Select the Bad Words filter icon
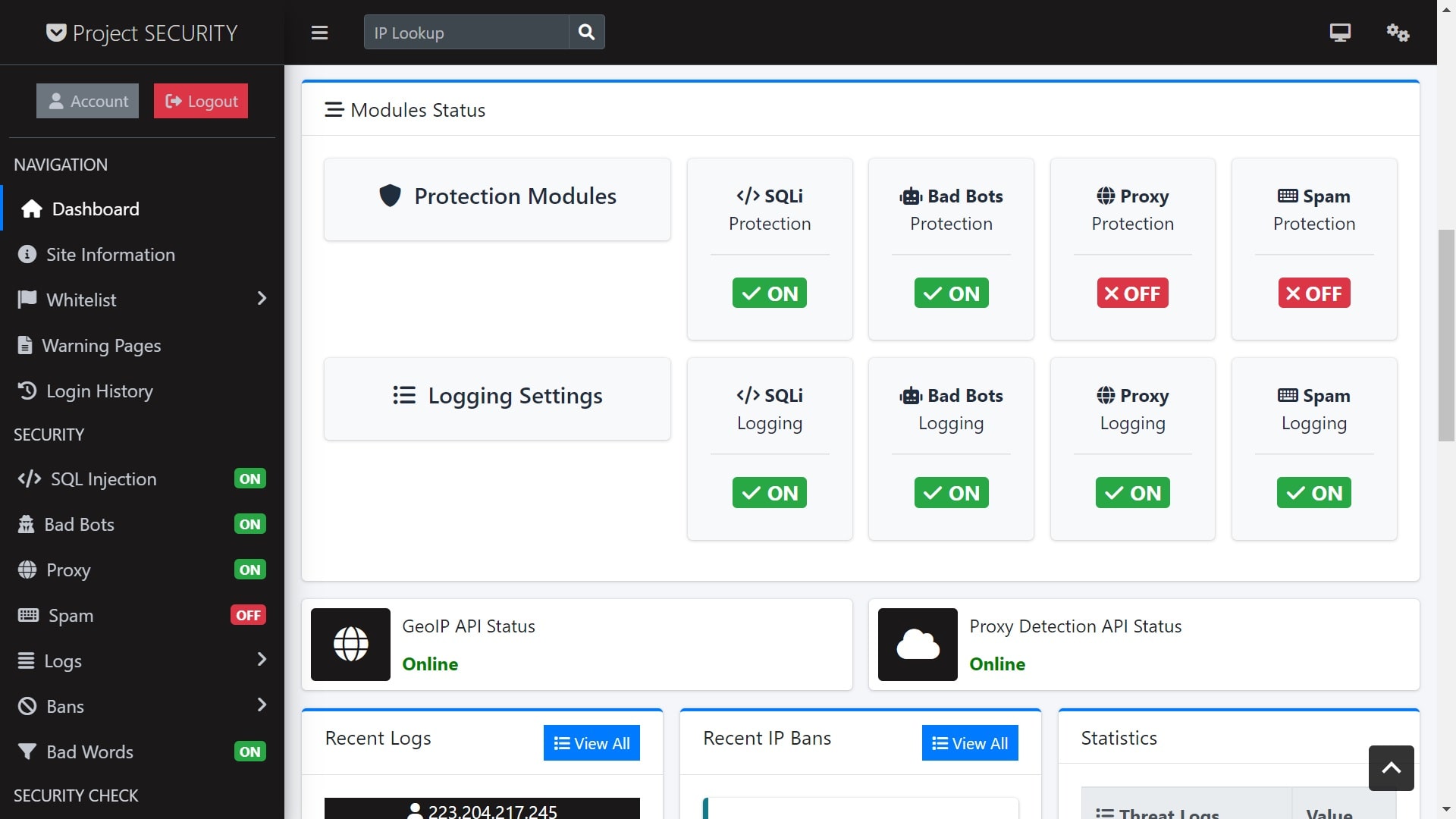This screenshot has width=1456, height=819. (27, 752)
